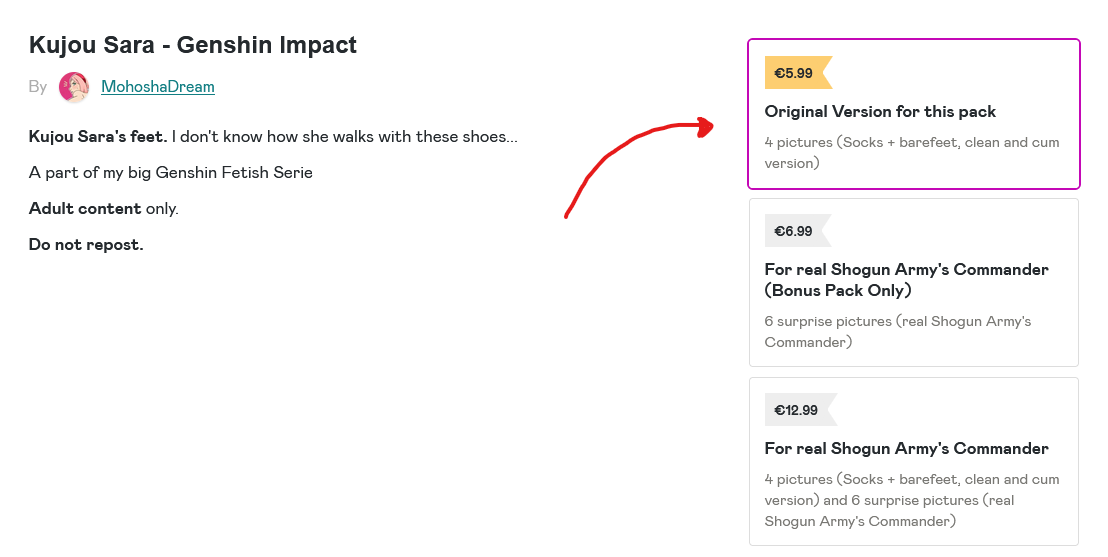
Task: Click the €6.99 price badge
Action: point(795,231)
